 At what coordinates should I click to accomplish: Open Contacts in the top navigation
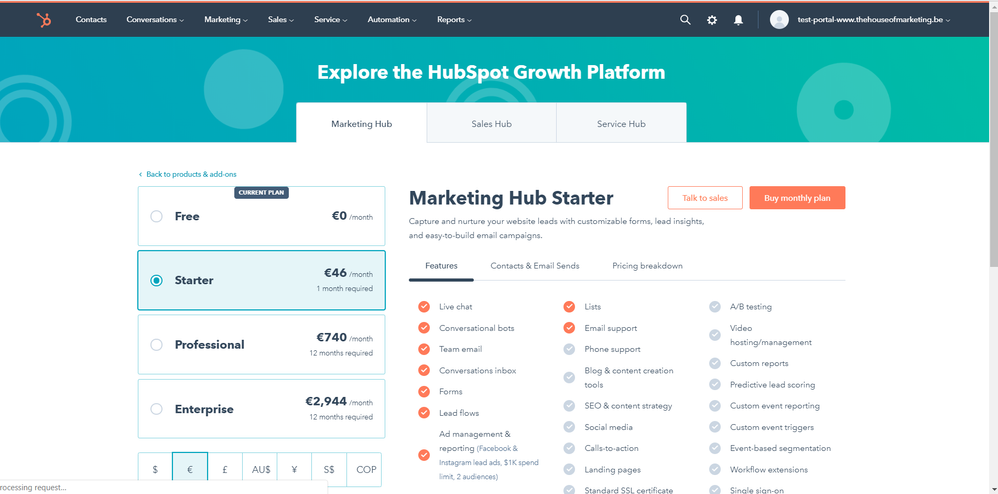point(91,20)
